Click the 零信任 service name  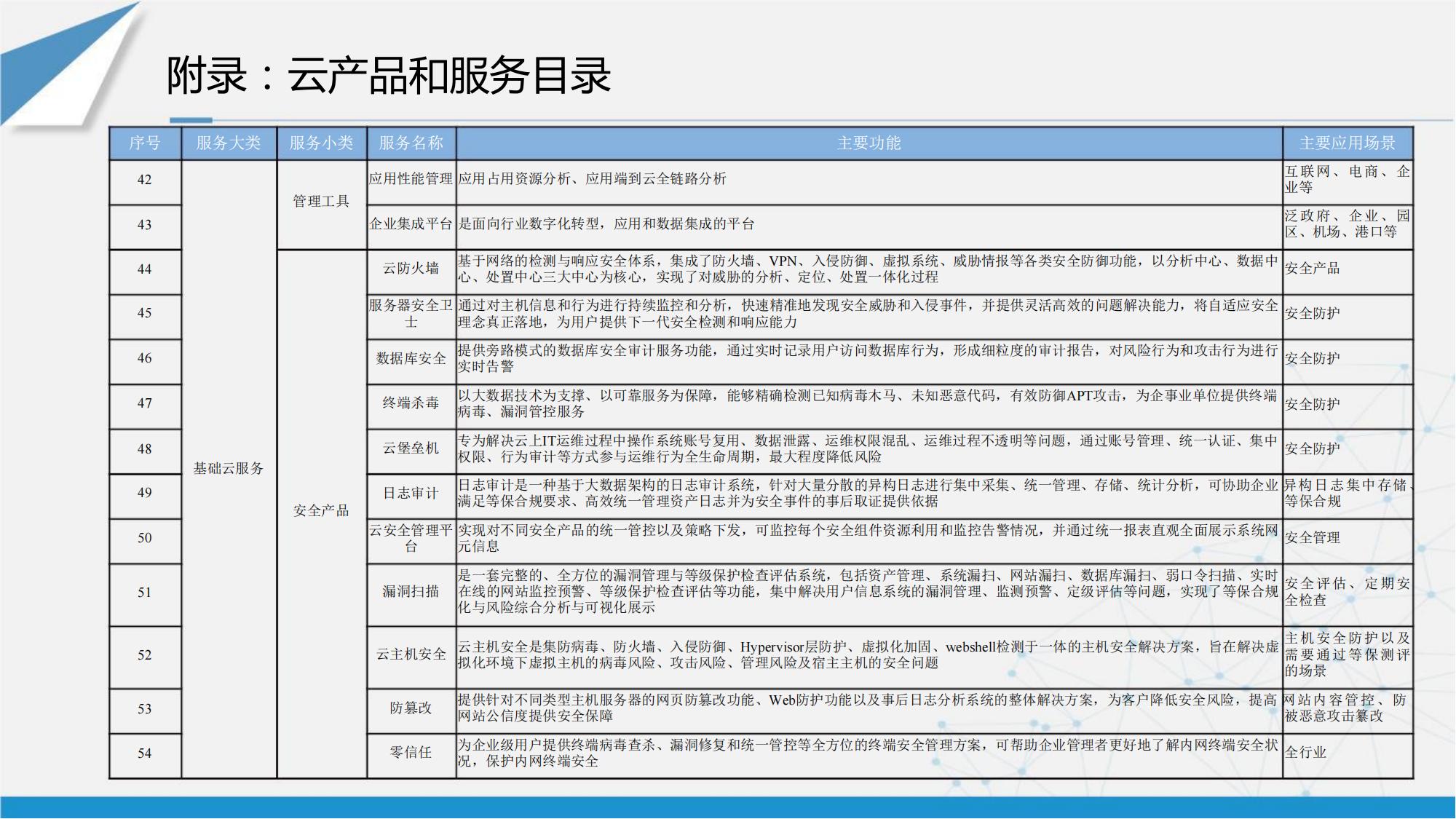411,753
